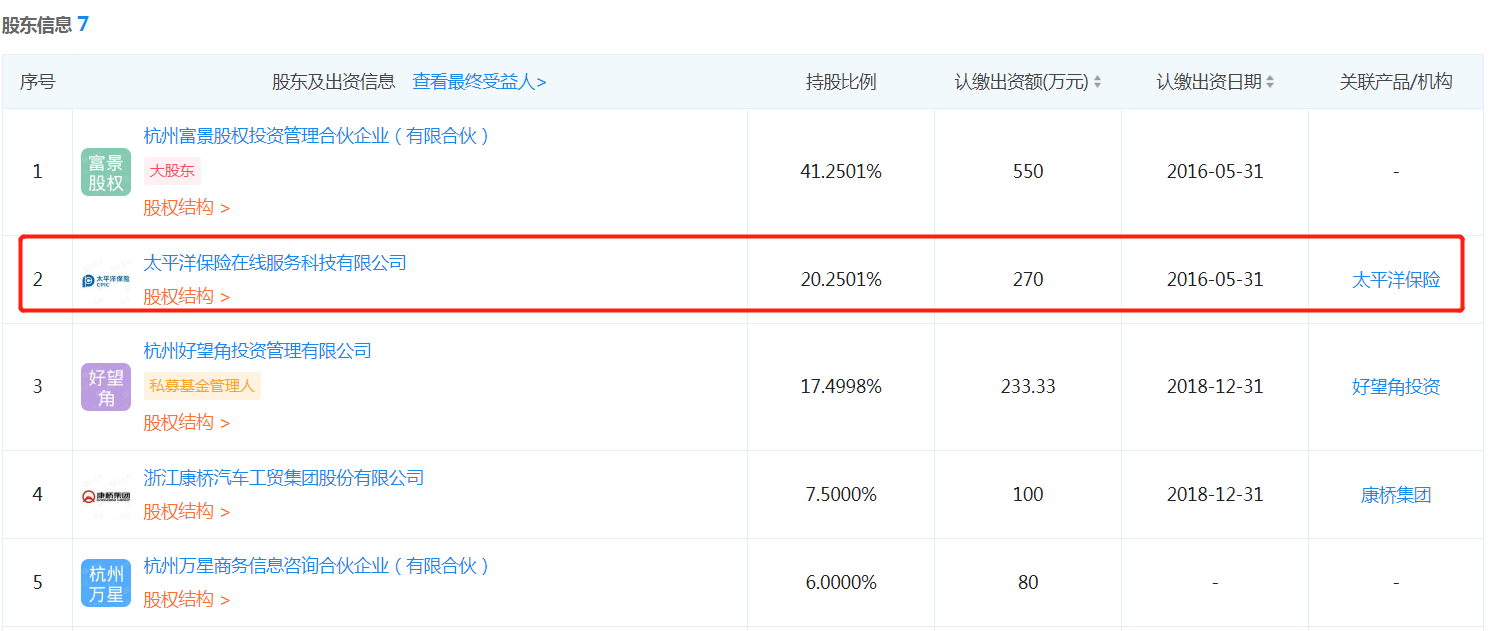Click the 杭州万星 shareholder avatar icon
1497x631 pixels.
pyautogui.click(x=105, y=583)
